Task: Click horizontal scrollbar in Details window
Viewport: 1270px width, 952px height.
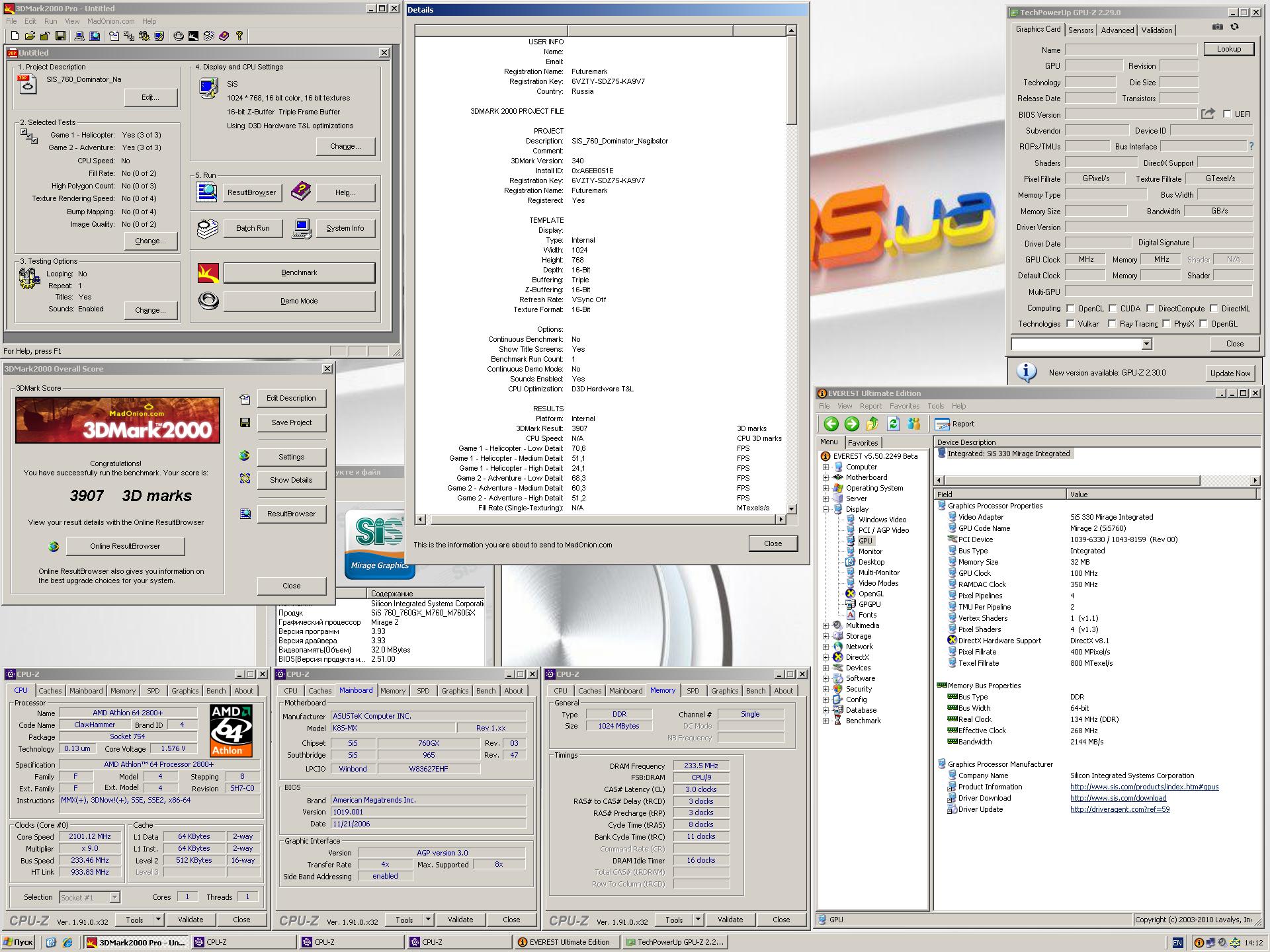Action: (601, 520)
